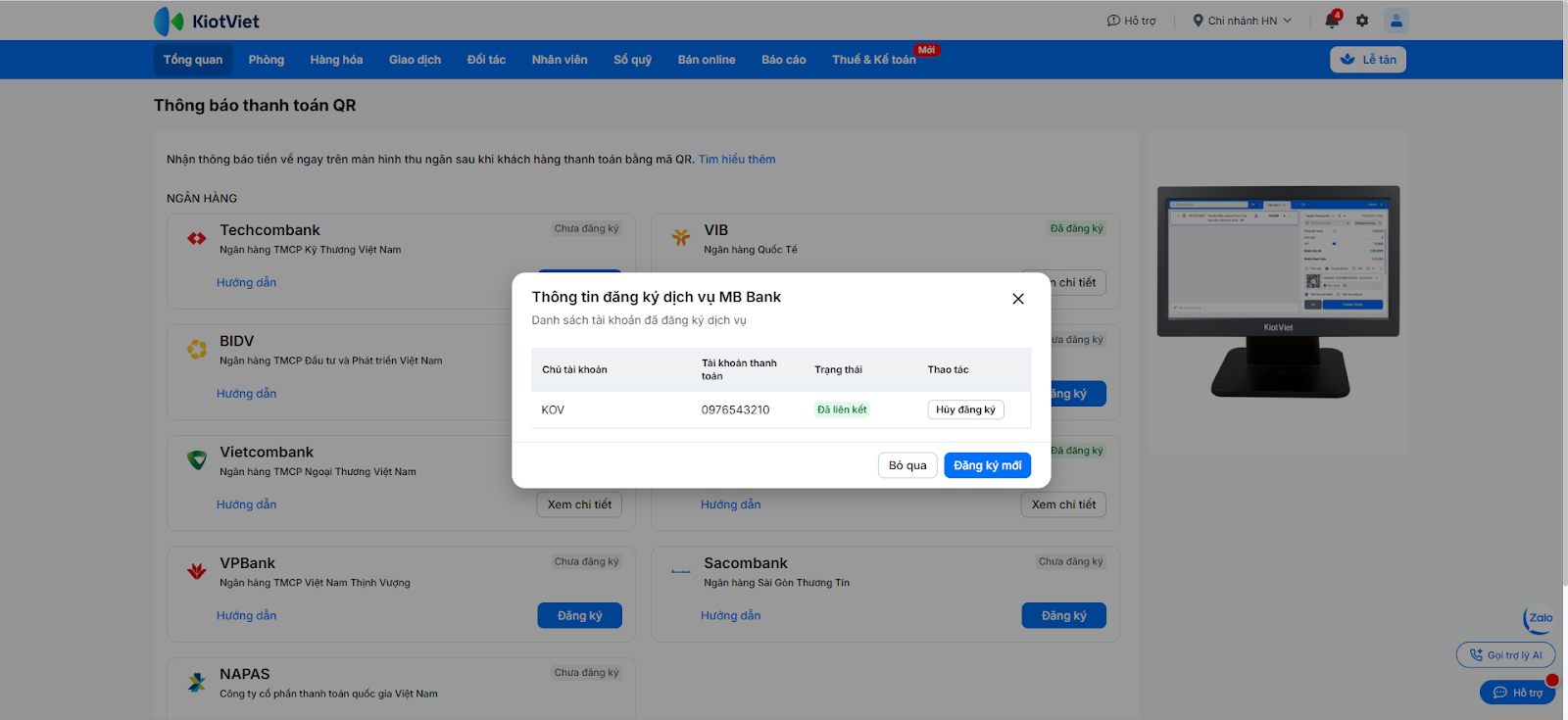Open the Sổ quỹ menu
1568x720 pixels.
click(x=632, y=60)
